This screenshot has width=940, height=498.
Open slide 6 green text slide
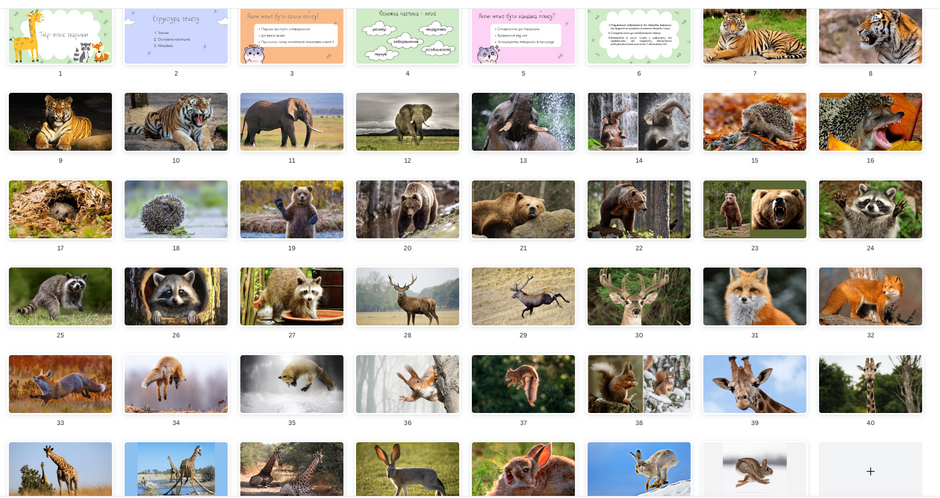tap(638, 36)
